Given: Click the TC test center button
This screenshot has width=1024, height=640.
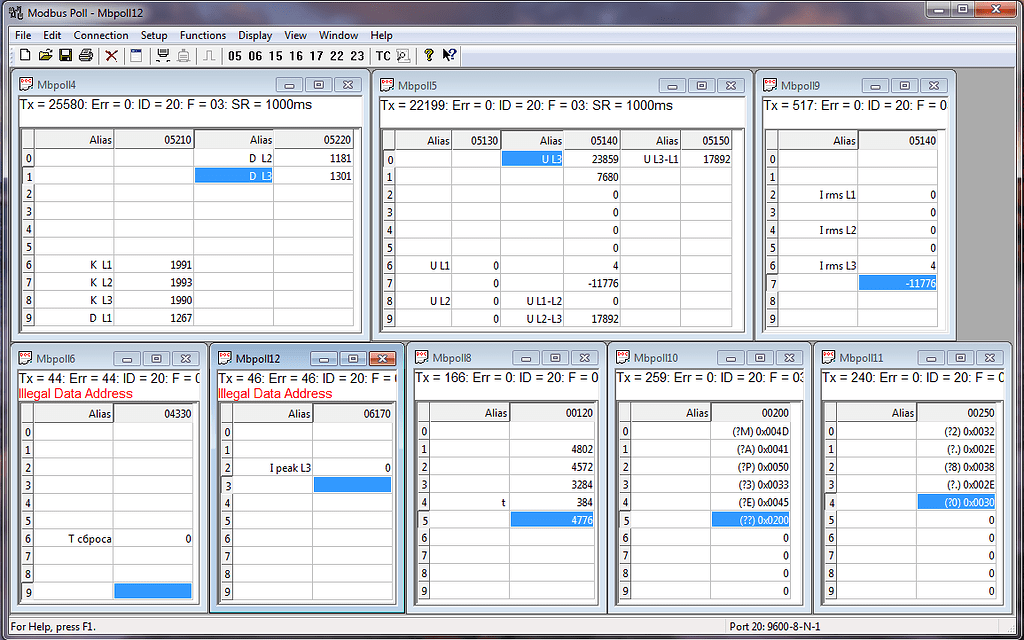Looking at the screenshot, I should 383,56.
